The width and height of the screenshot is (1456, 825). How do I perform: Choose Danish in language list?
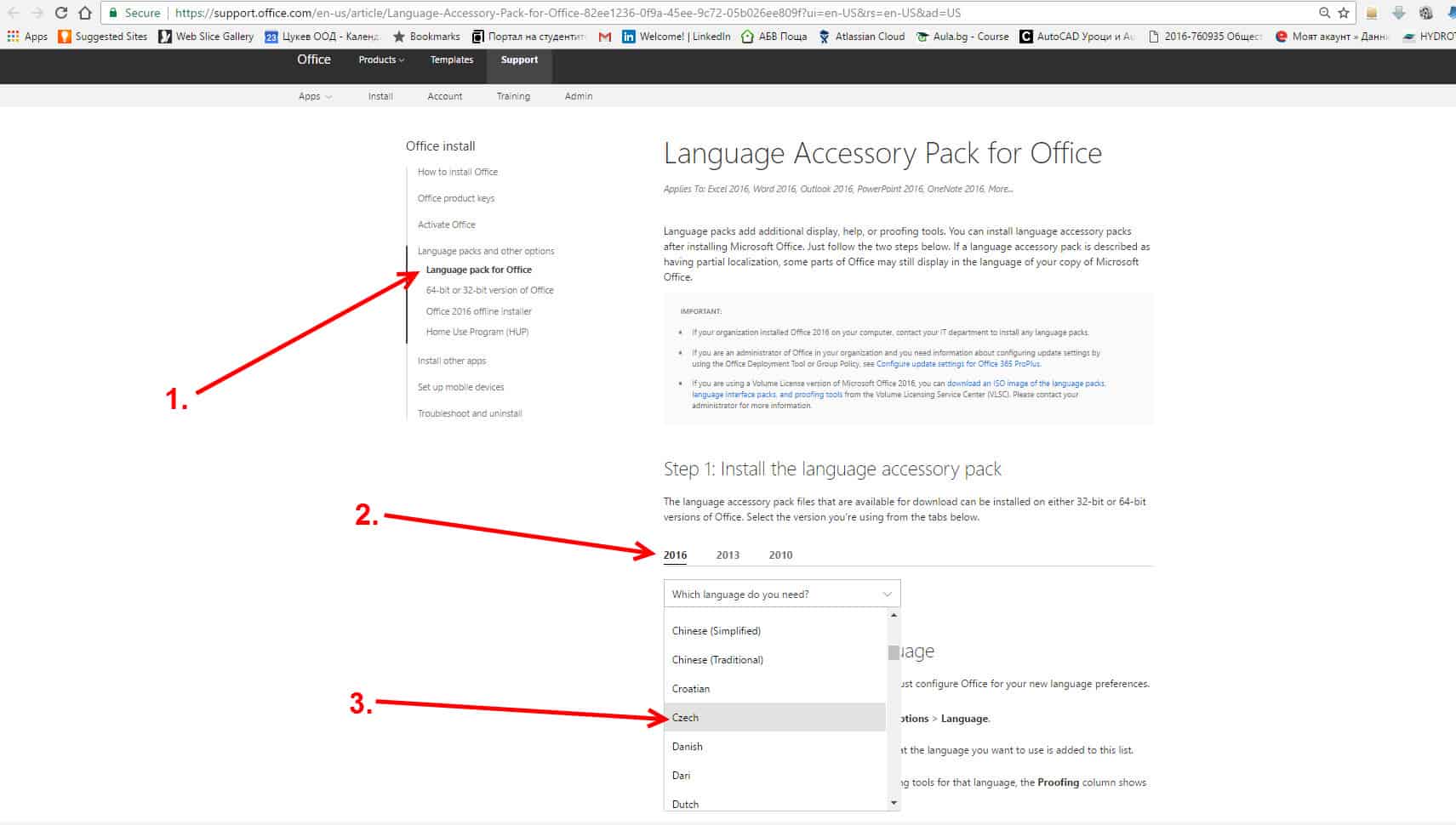tap(774, 747)
